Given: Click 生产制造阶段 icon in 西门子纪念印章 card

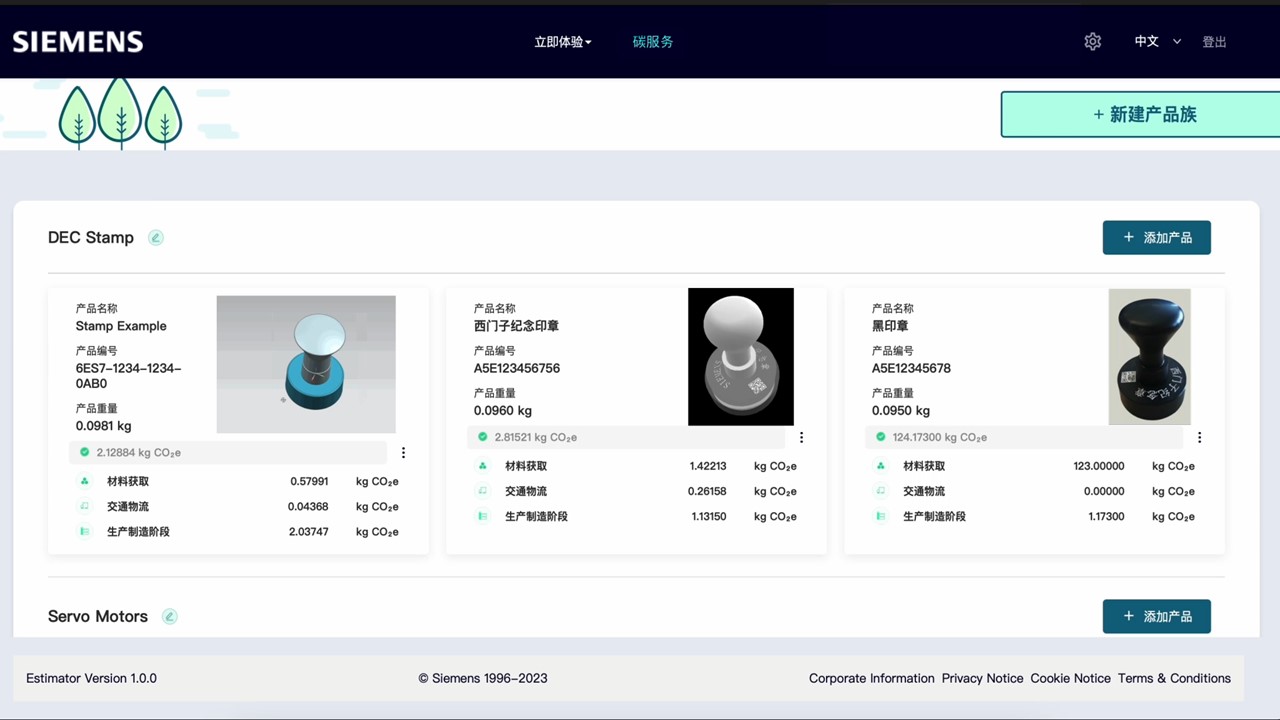Looking at the screenshot, I should pos(483,516).
